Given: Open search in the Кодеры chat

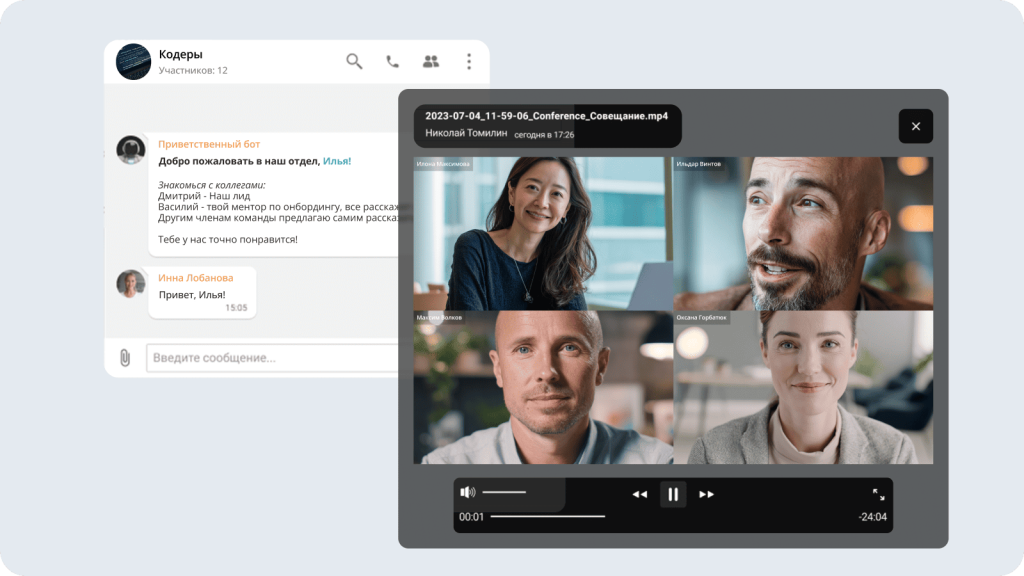Looking at the screenshot, I should (x=354, y=61).
